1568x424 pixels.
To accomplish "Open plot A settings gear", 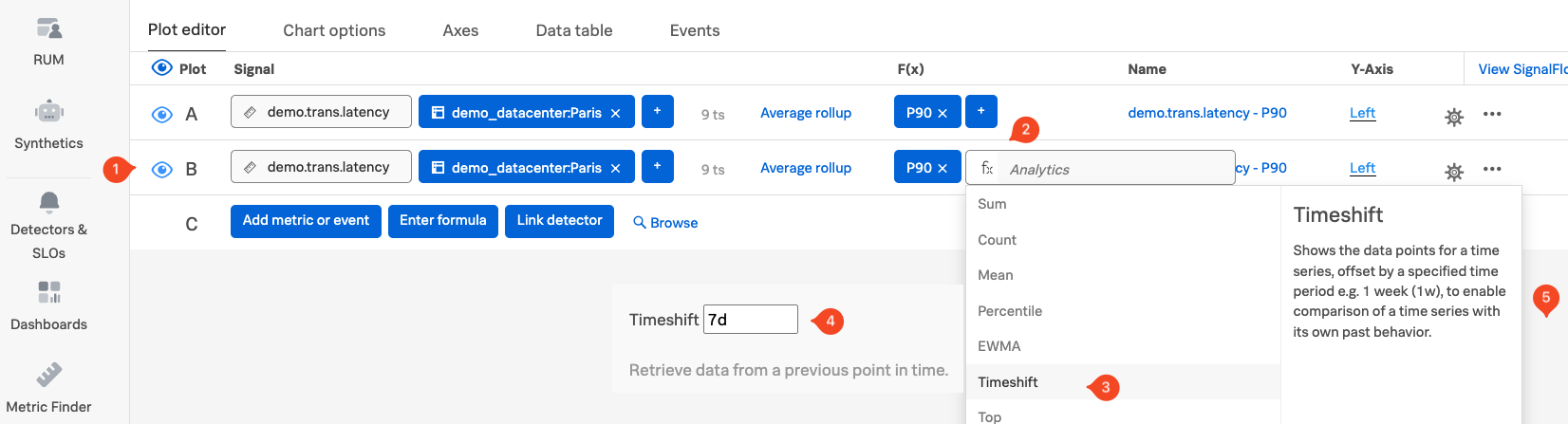I will click(x=1453, y=117).
